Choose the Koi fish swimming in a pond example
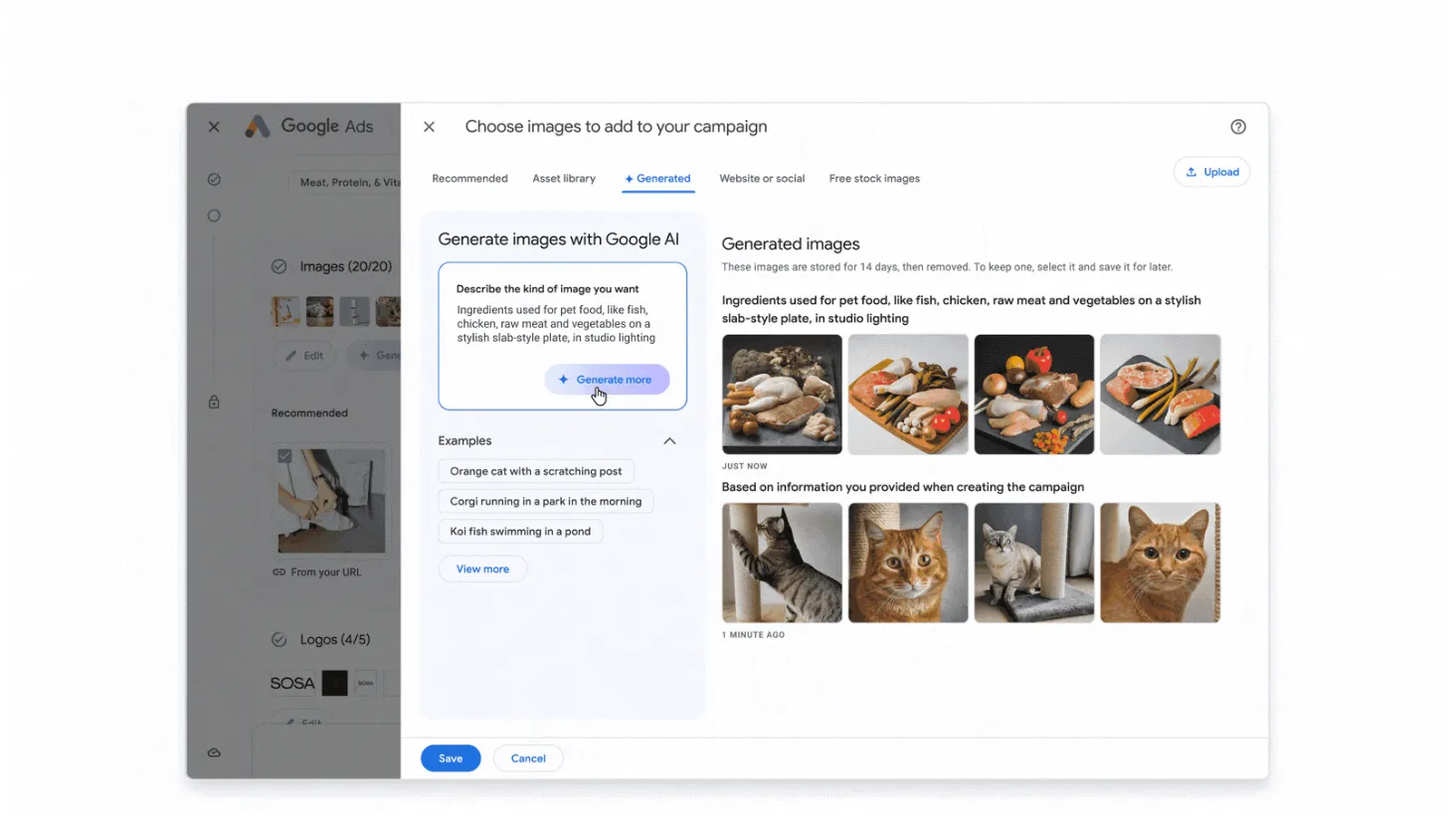Screen dimensions: 1456x819 (x=520, y=531)
